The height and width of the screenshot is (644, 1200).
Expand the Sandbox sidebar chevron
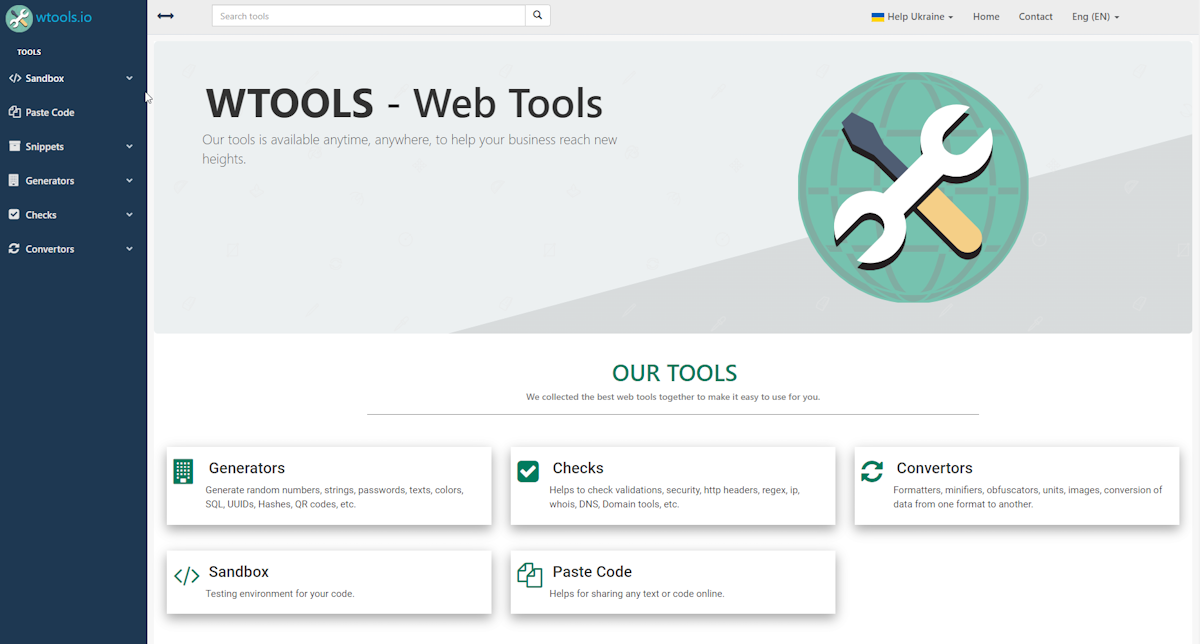(x=129, y=78)
